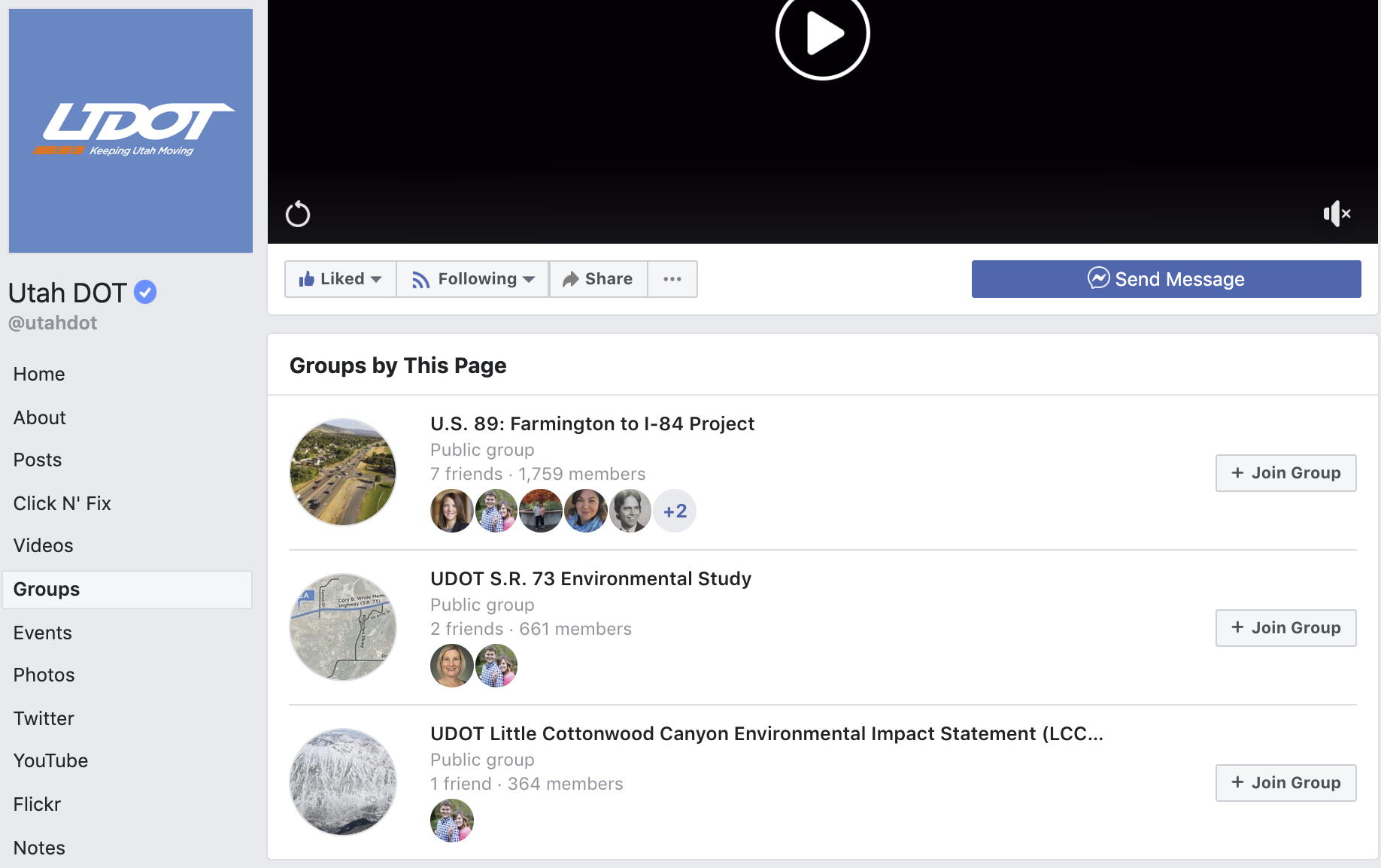The width and height of the screenshot is (1381, 868).
Task: Go to the About section
Action: pyautogui.click(x=40, y=417)
